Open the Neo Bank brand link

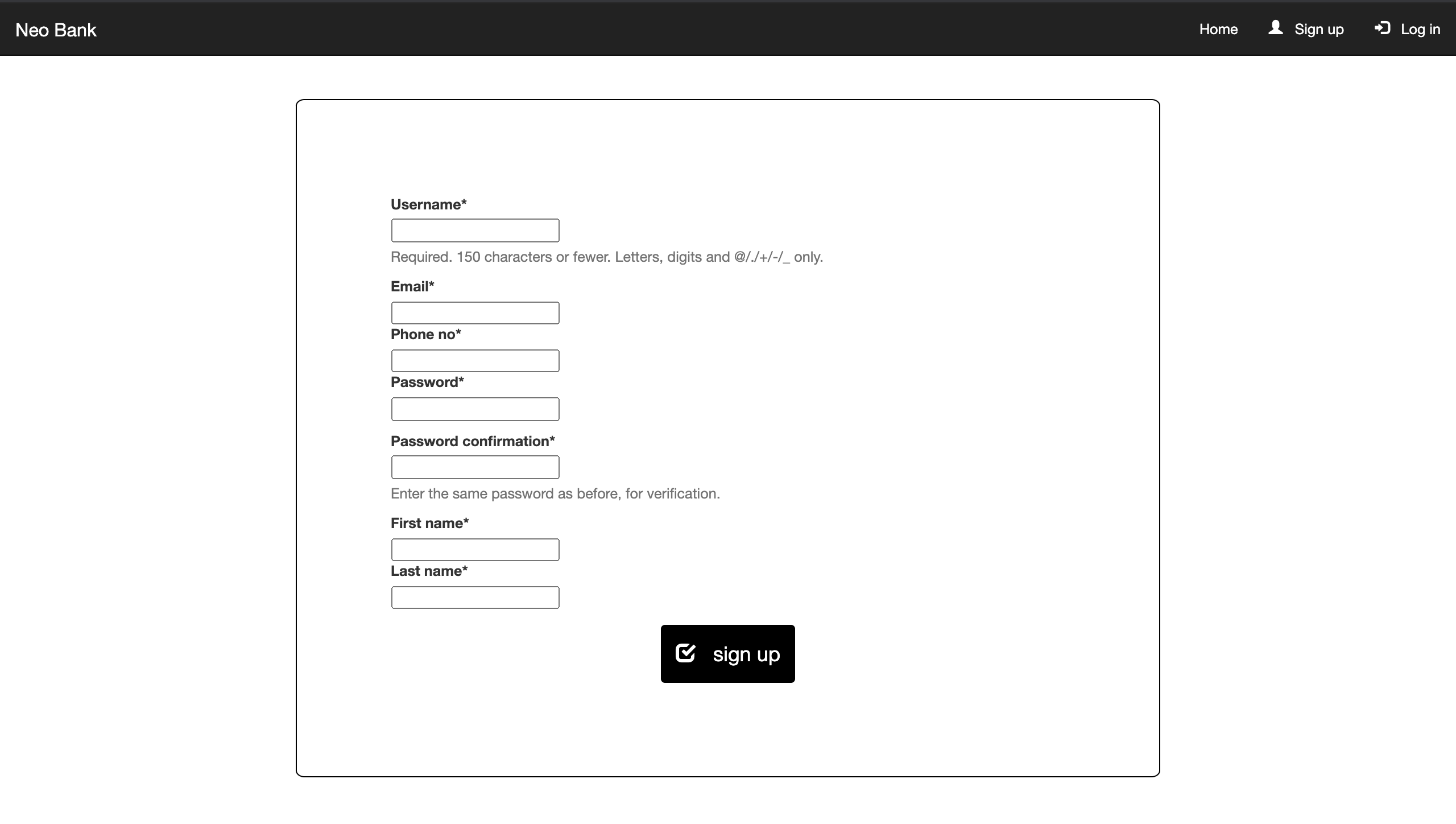click(56, 30)
